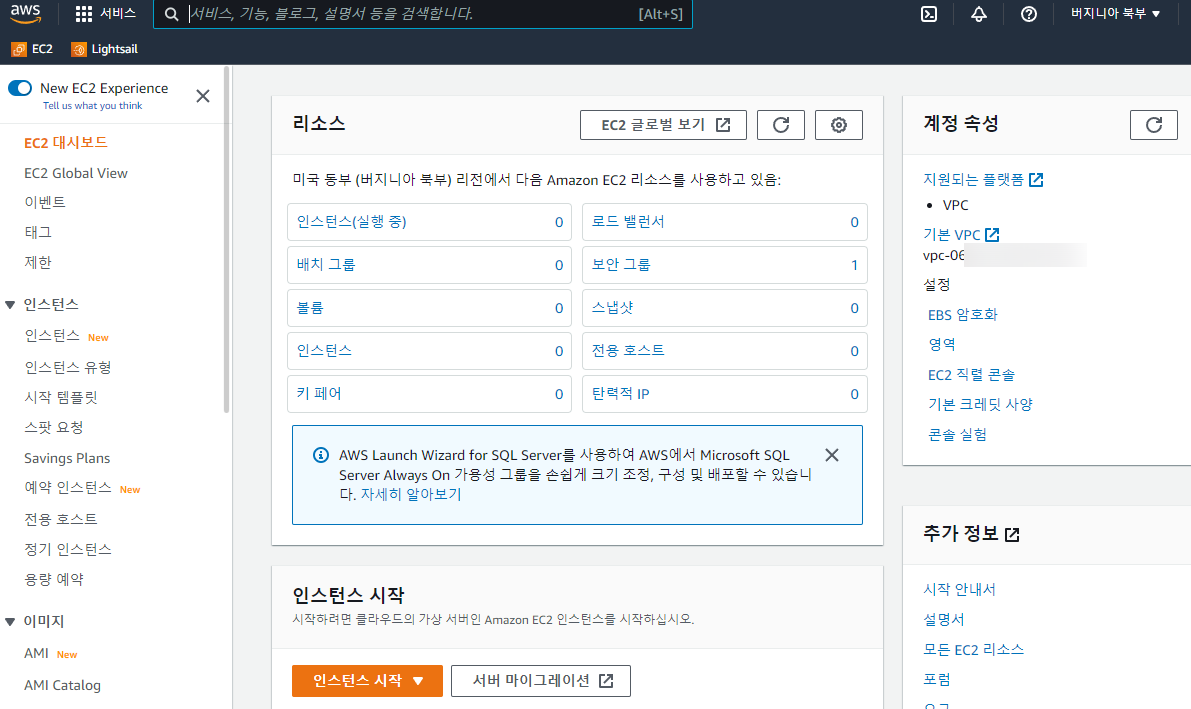
Task: Focus the AWS services search field
Action: click(x=422, y=14)
